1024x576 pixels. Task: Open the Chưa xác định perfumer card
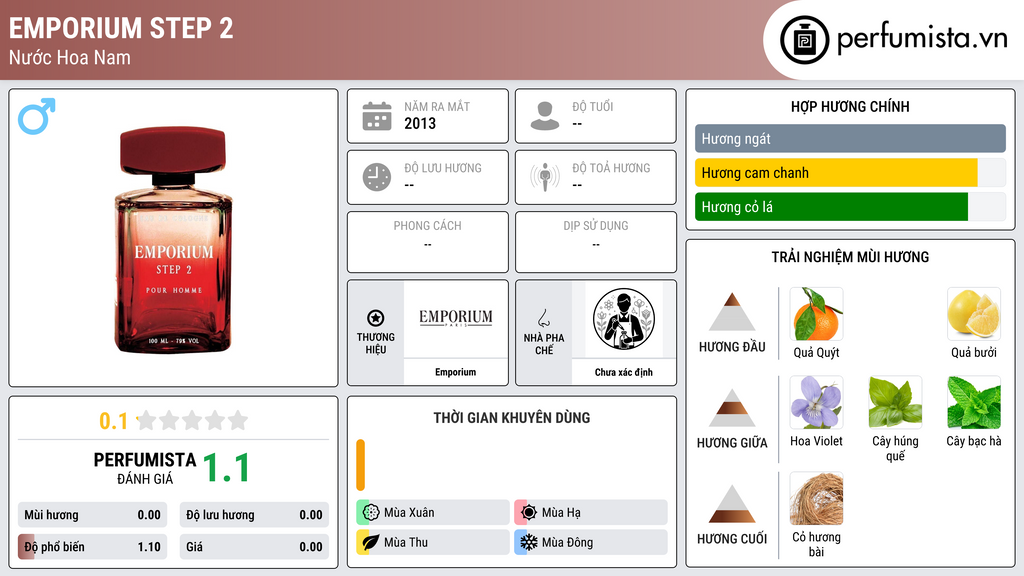pos(624,333)
